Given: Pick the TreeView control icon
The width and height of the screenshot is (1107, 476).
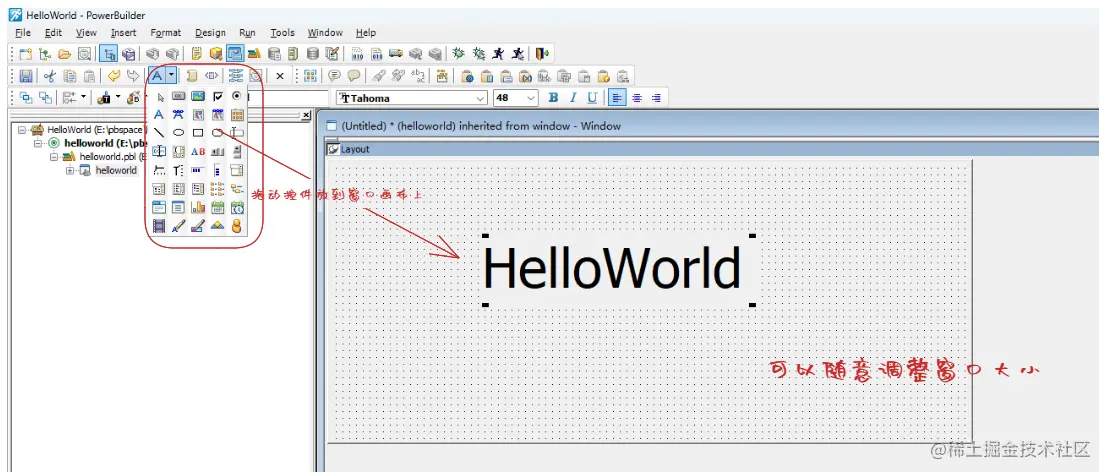Looking at the screenshot, I should click(237, 189).
